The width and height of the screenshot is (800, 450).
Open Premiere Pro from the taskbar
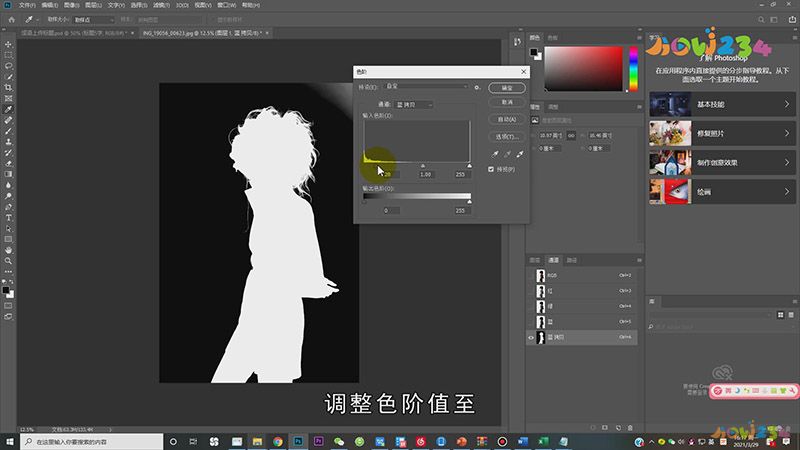(x=318, y=441)
